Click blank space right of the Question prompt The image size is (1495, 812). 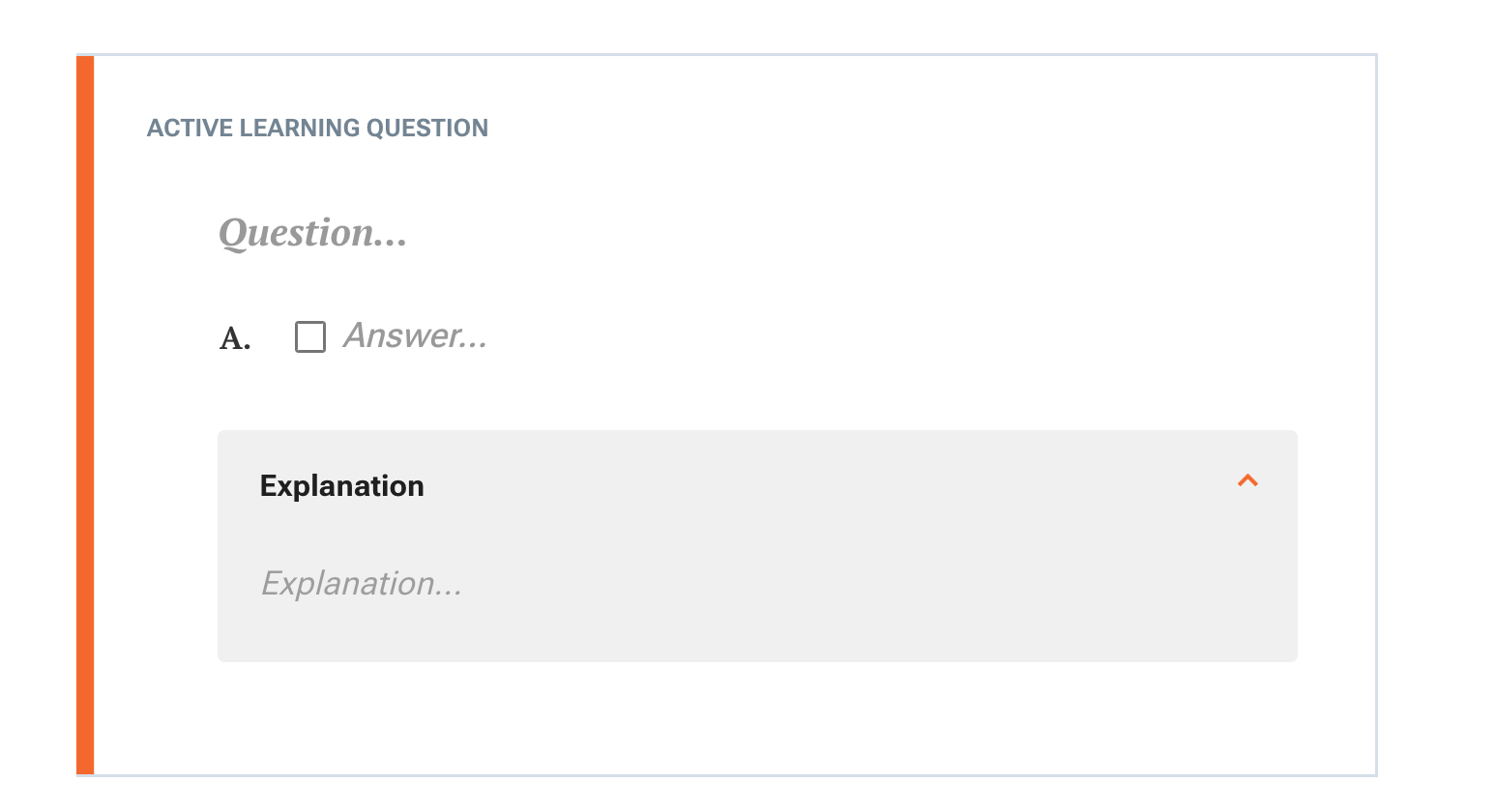851,233
